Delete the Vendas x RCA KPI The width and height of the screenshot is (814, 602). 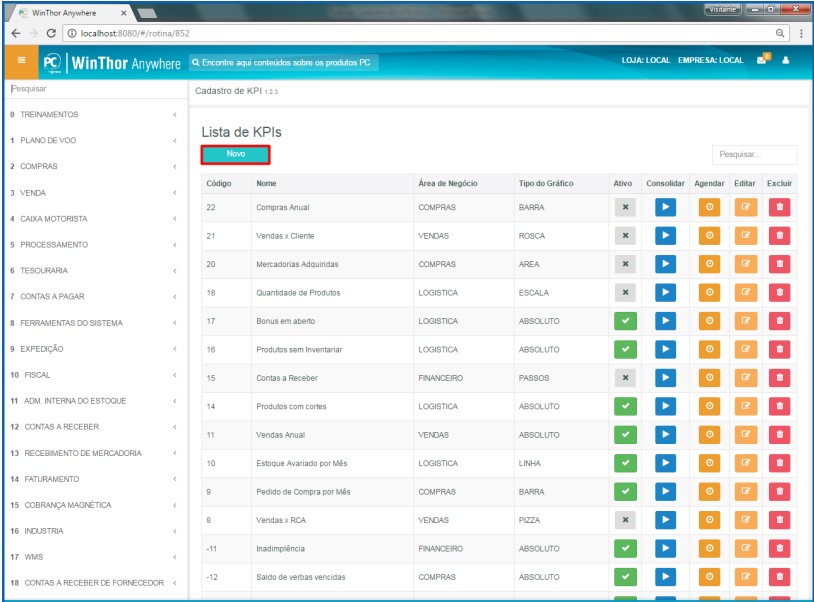click(x=779, y=520)
